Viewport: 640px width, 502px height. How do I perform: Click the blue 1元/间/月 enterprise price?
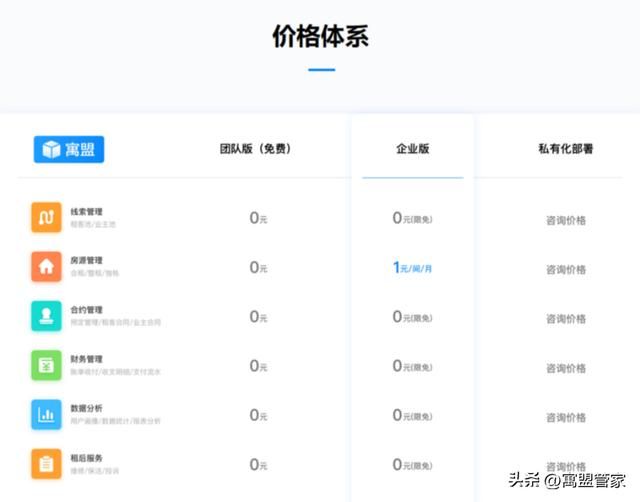pos(412,267)
